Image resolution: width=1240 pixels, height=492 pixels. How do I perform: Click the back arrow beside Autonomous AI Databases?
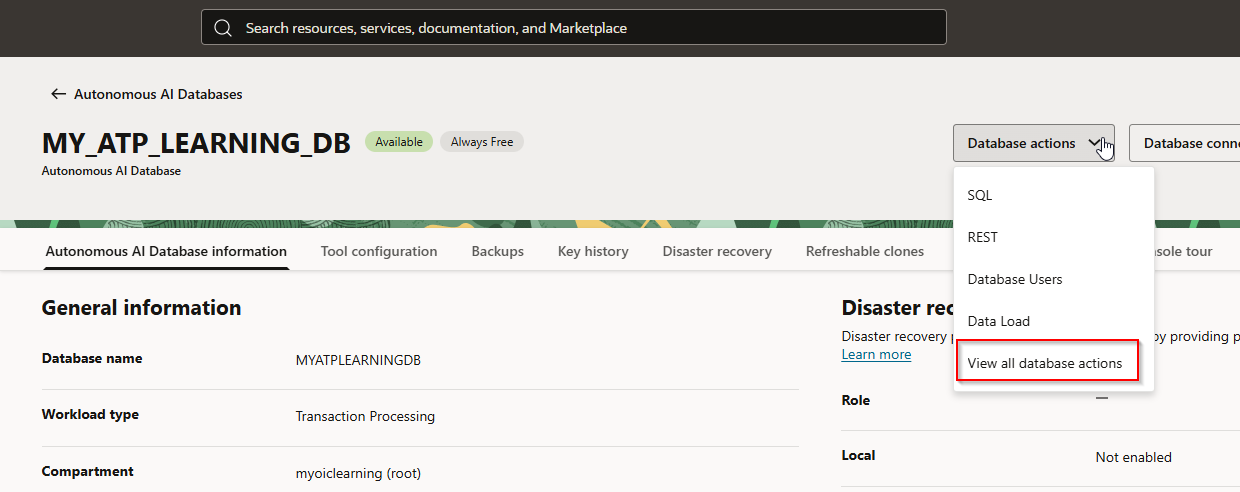click(x=58, y=94)
